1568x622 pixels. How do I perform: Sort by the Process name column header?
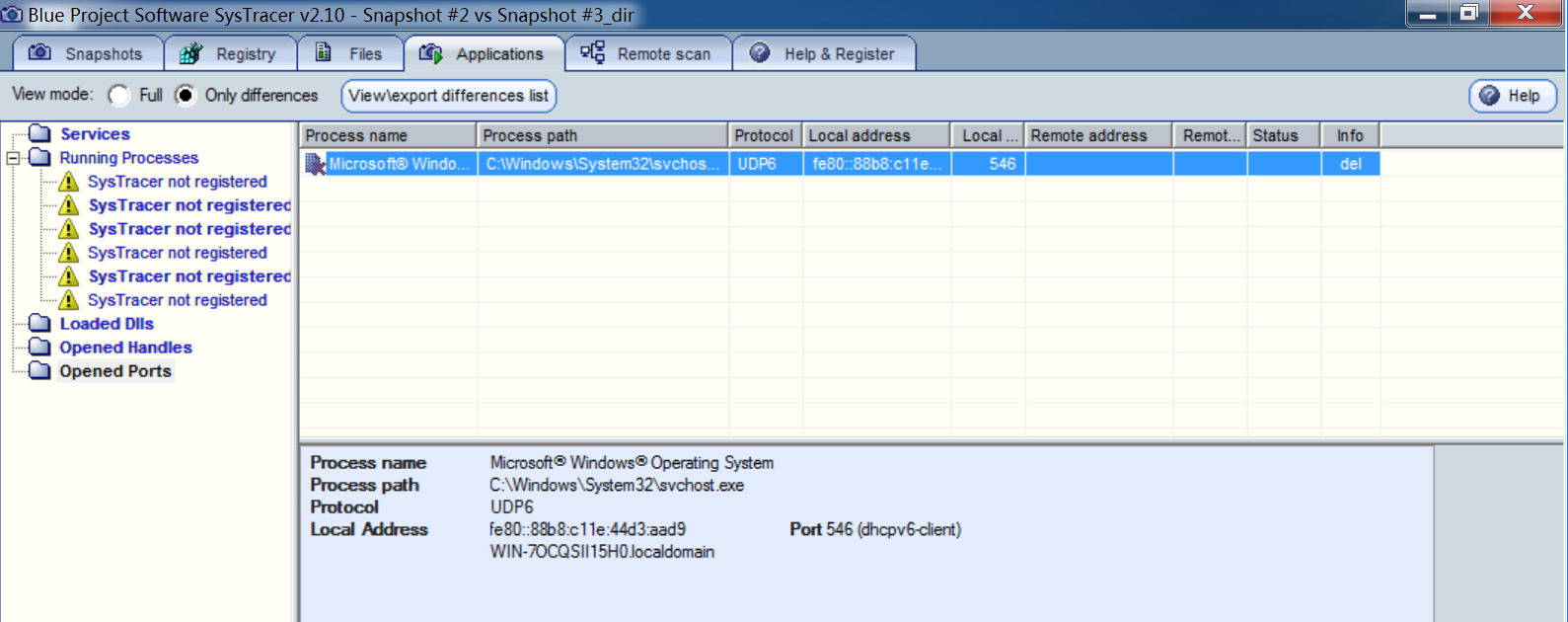pos(388,135)
